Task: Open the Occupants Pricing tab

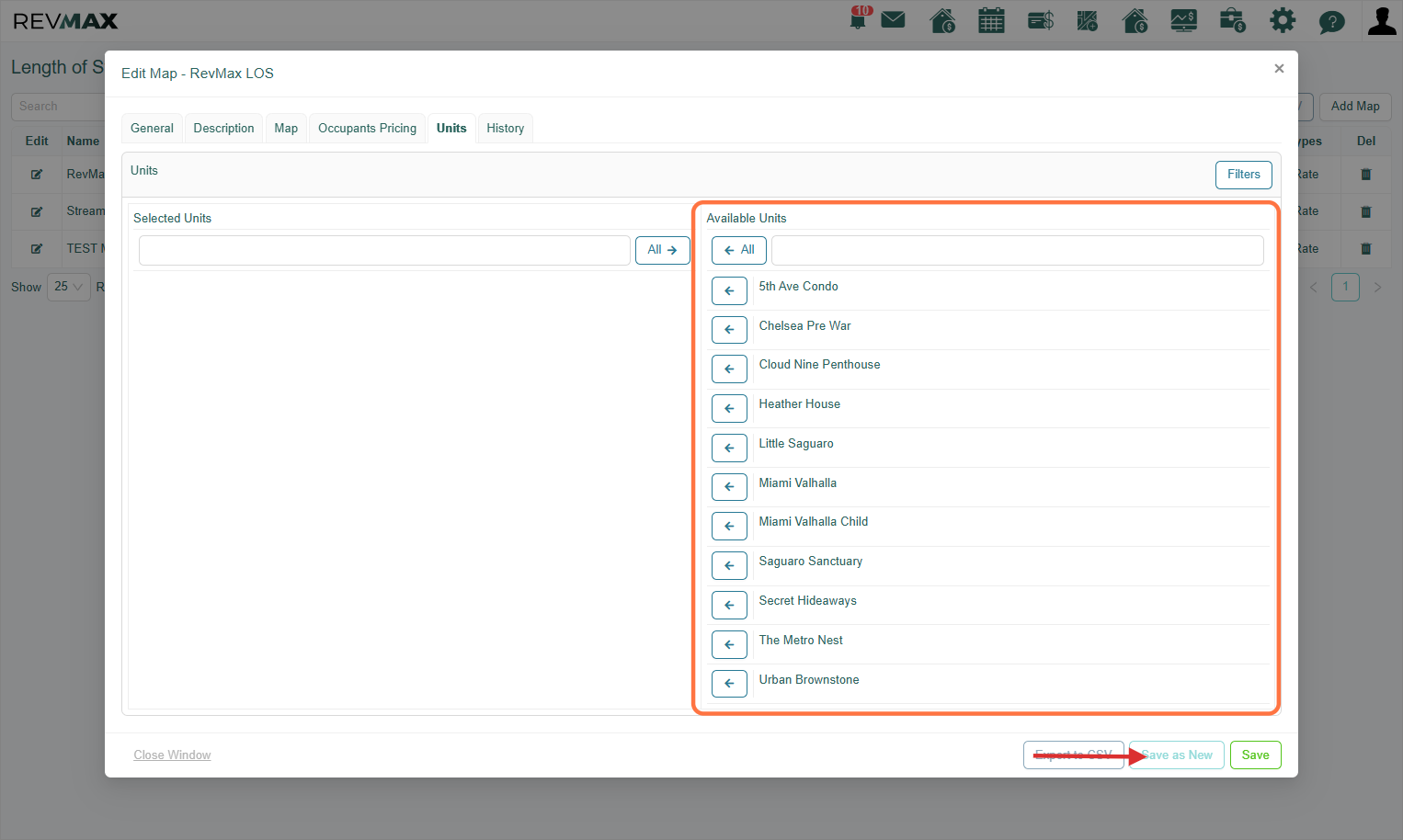Action: tap(367, 128)
